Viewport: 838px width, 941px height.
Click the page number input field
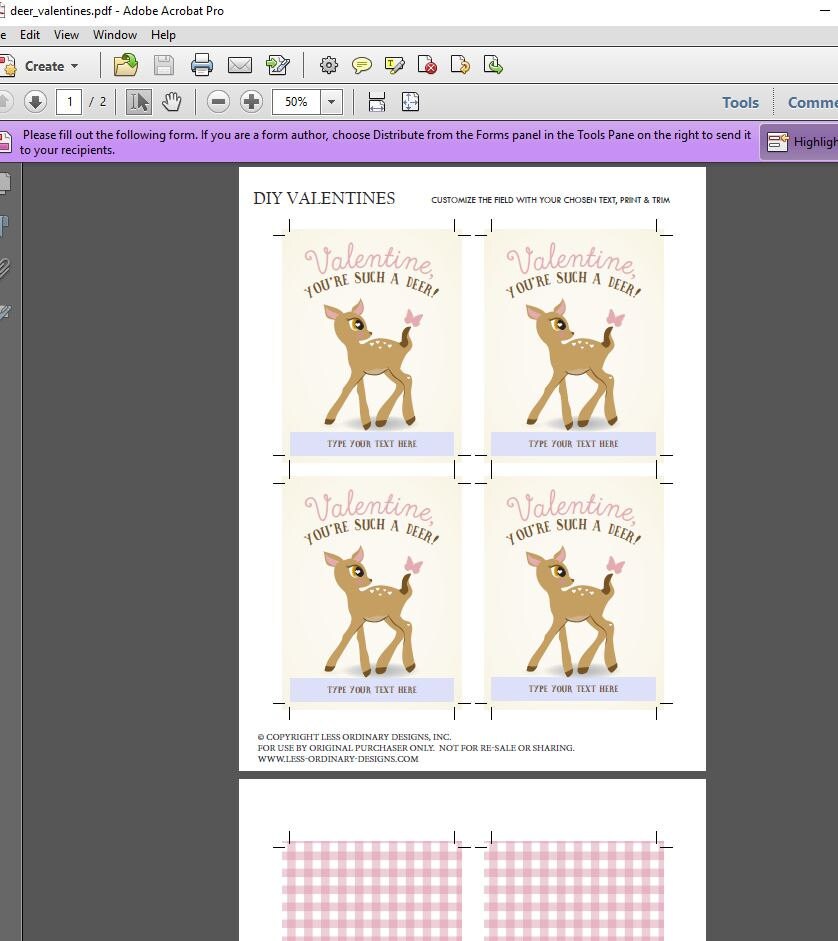(x=69, y=102)
